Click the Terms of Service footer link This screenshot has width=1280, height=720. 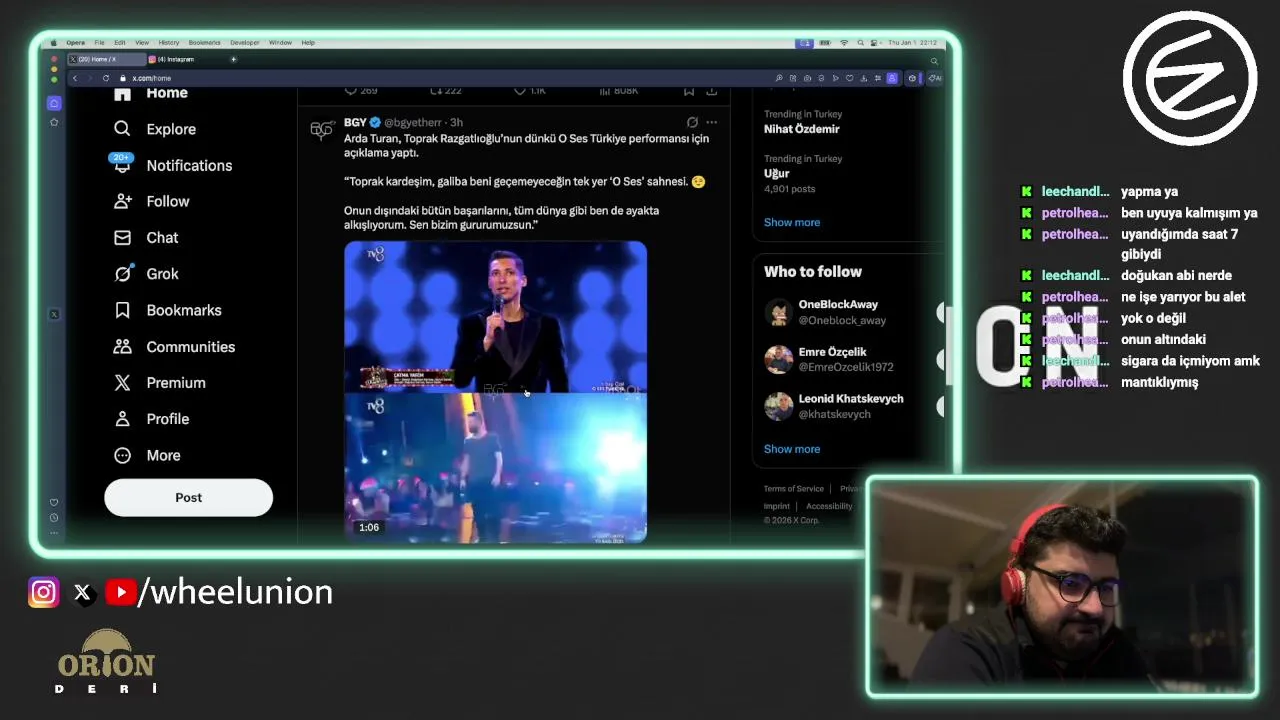[794, 489]
